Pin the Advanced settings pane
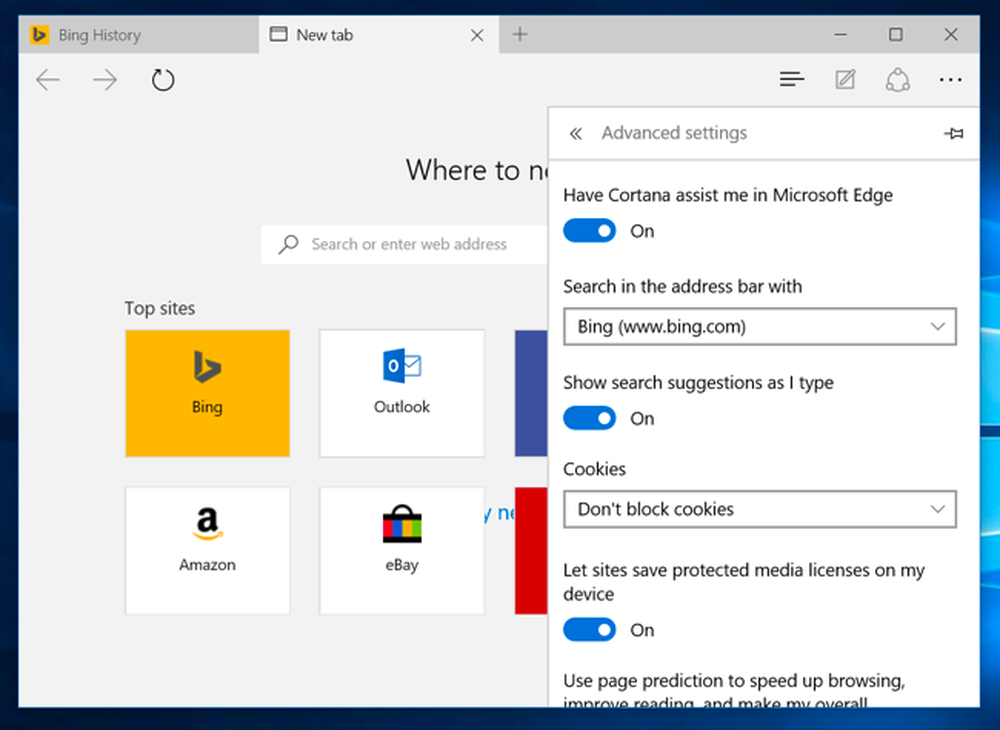The height and width of the screenshot is (730, 1000). pyautogui.click(x=953, y=133)
